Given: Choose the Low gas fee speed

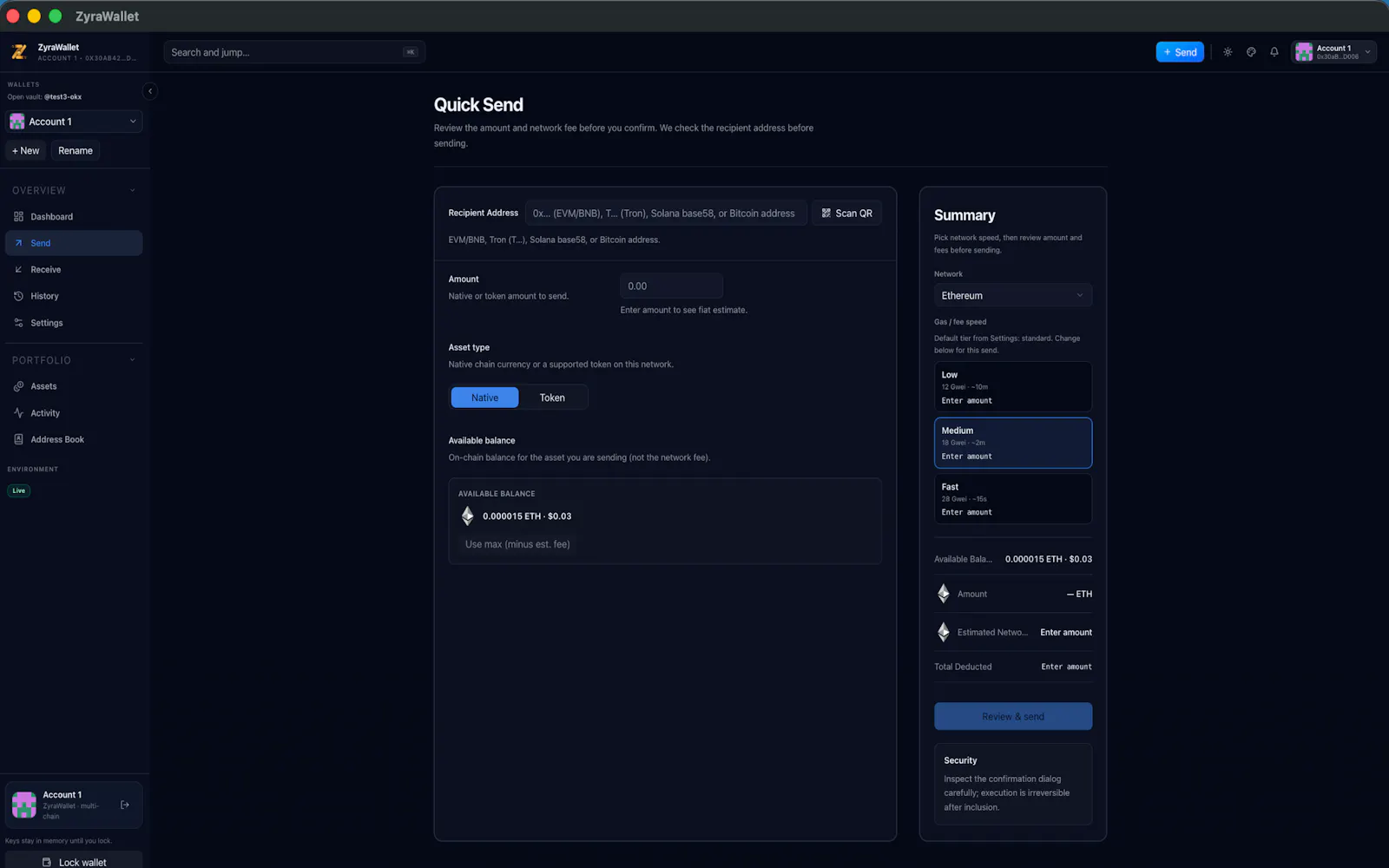Looking at the screenshot, I should 1013,387.
